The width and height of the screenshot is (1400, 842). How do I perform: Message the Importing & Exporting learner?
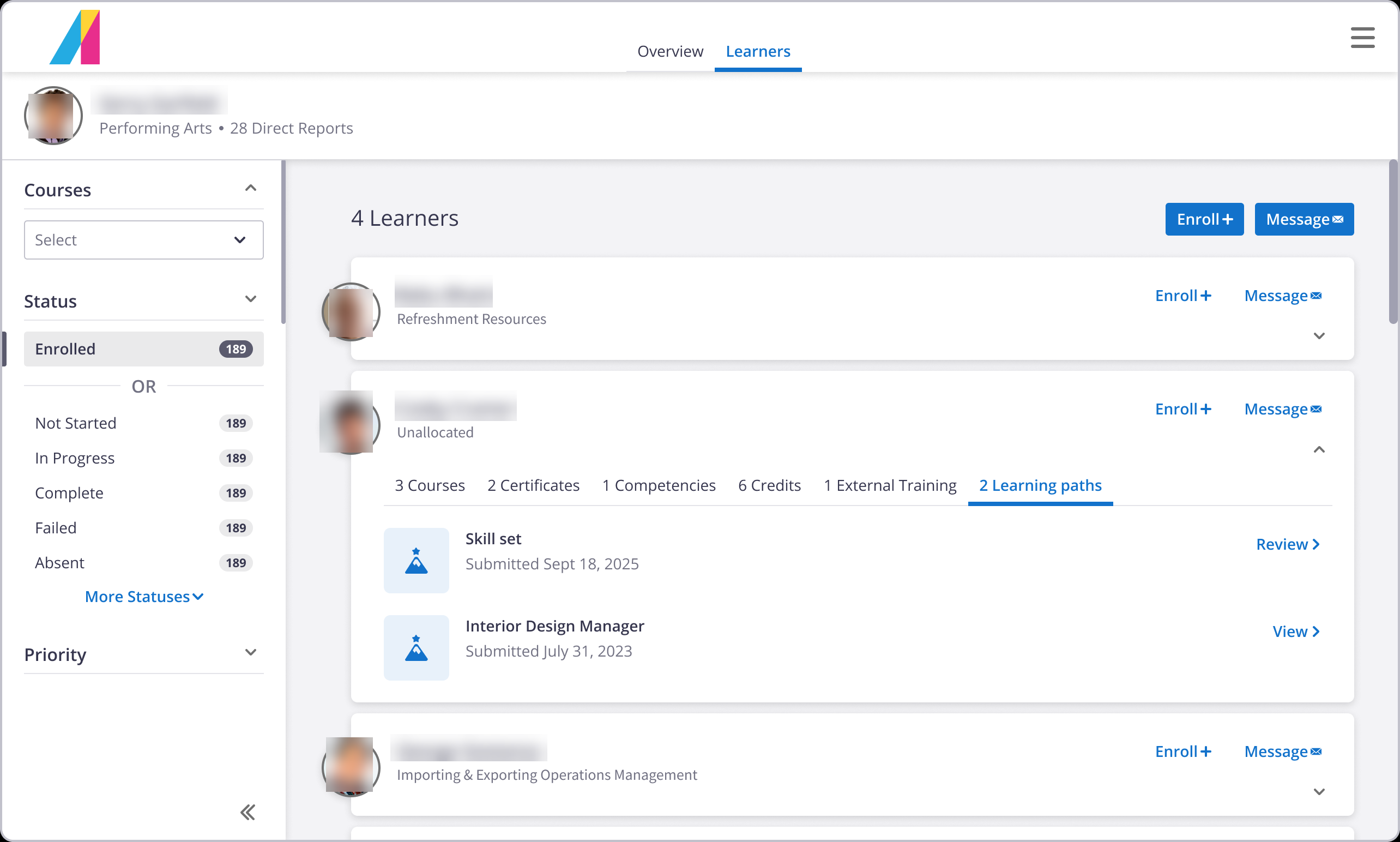(x=1283, y=751)
